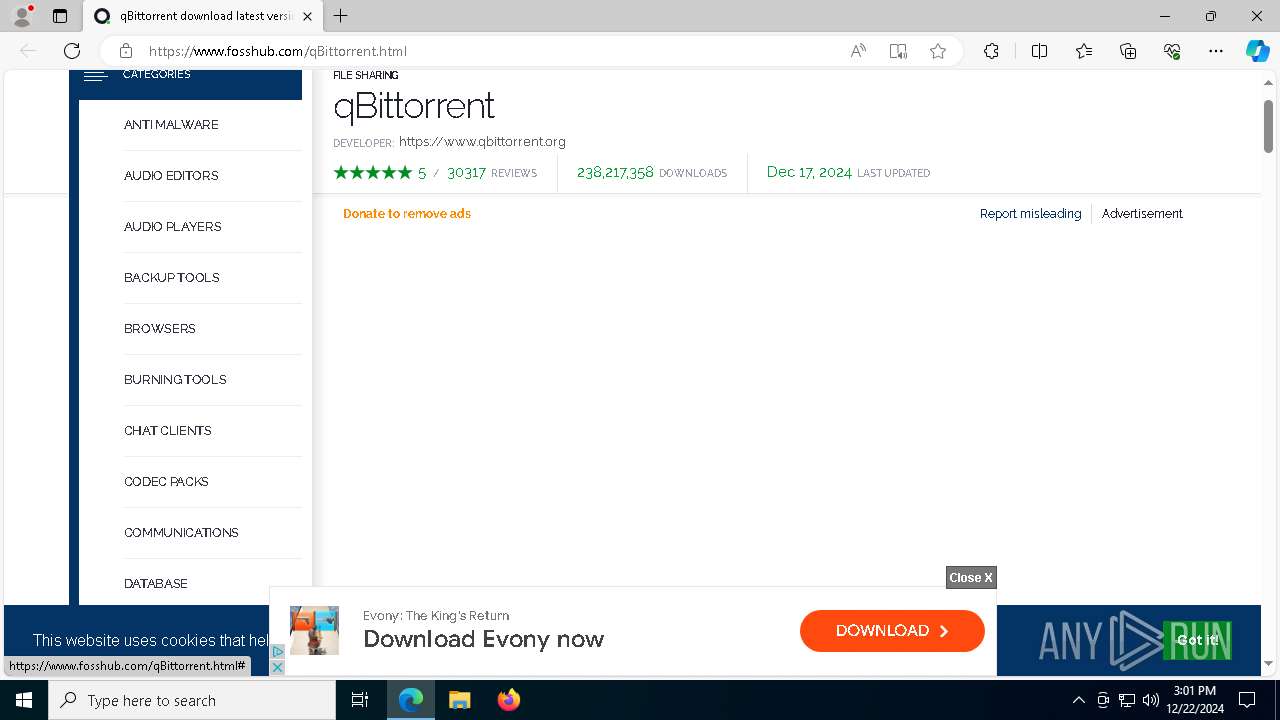Dismiss ad via small X icon
The height and width of the screenshot is (720, 1280).
click(x=278, y=667)
